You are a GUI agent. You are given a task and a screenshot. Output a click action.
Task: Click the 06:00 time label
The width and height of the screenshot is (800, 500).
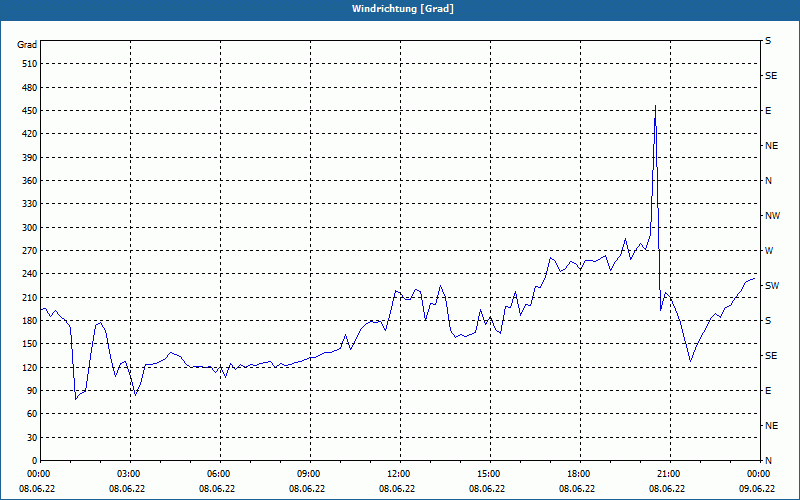pyautogui.click(x=217, y=474)
